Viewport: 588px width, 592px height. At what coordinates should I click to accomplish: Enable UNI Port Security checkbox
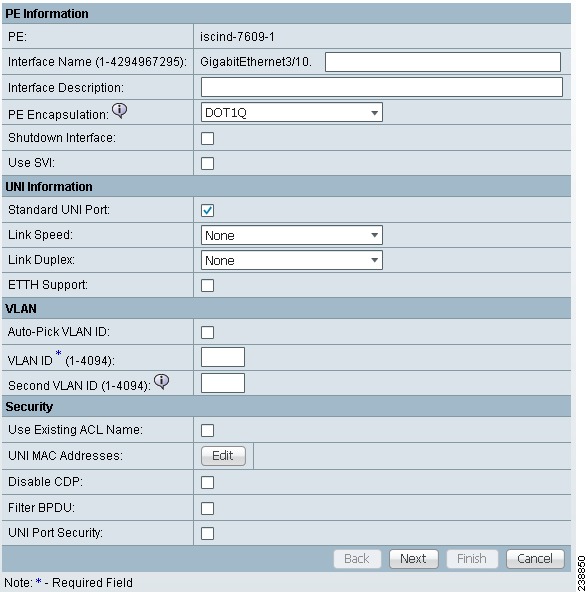[x=207, y=533]
